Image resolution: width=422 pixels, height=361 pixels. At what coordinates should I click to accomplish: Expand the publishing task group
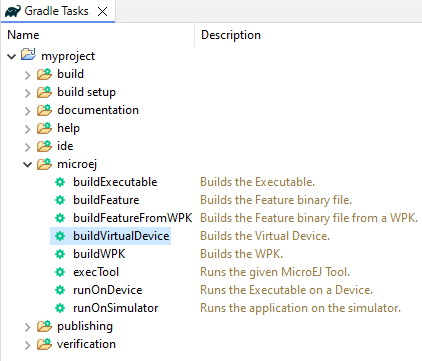(28, 327)
